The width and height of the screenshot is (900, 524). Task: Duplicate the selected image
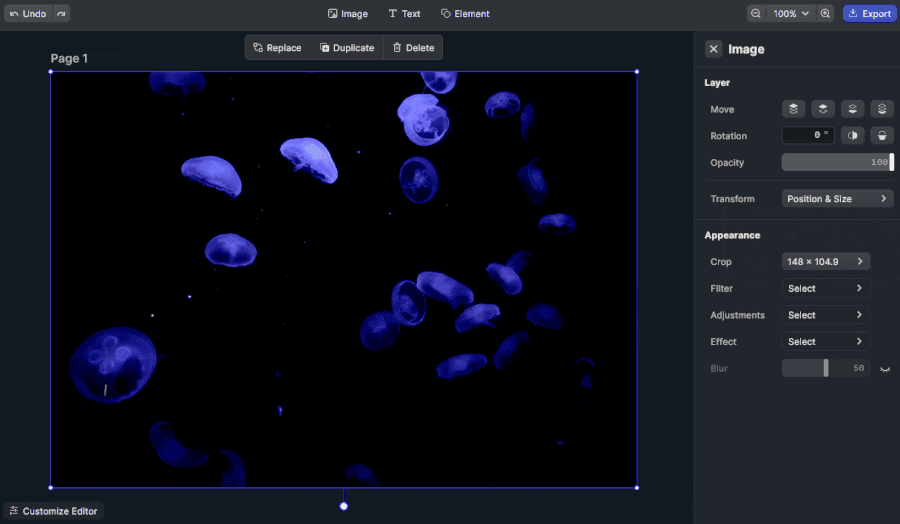(346, 48)
